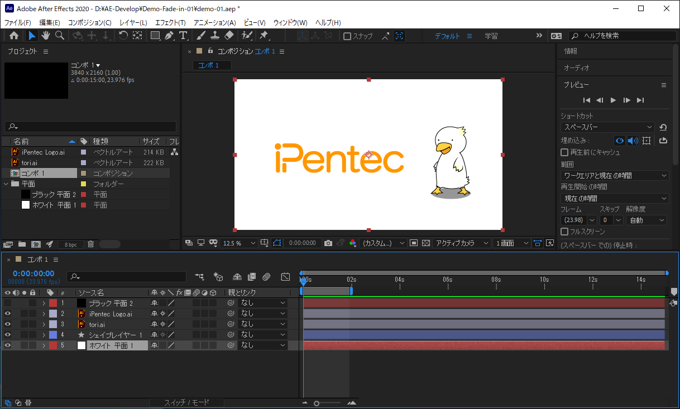Open the graph editor icon
The height and width of the screenshot is (409, 680).
click(x=285, y=277)
